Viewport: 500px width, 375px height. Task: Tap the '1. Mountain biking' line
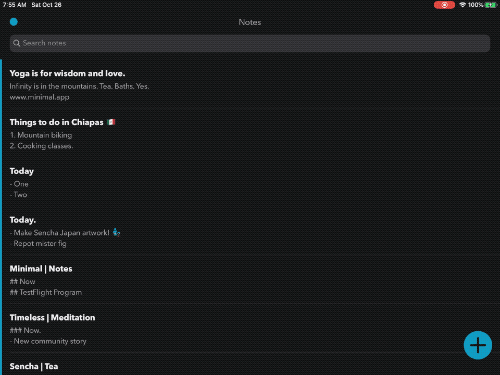(41, 135)
